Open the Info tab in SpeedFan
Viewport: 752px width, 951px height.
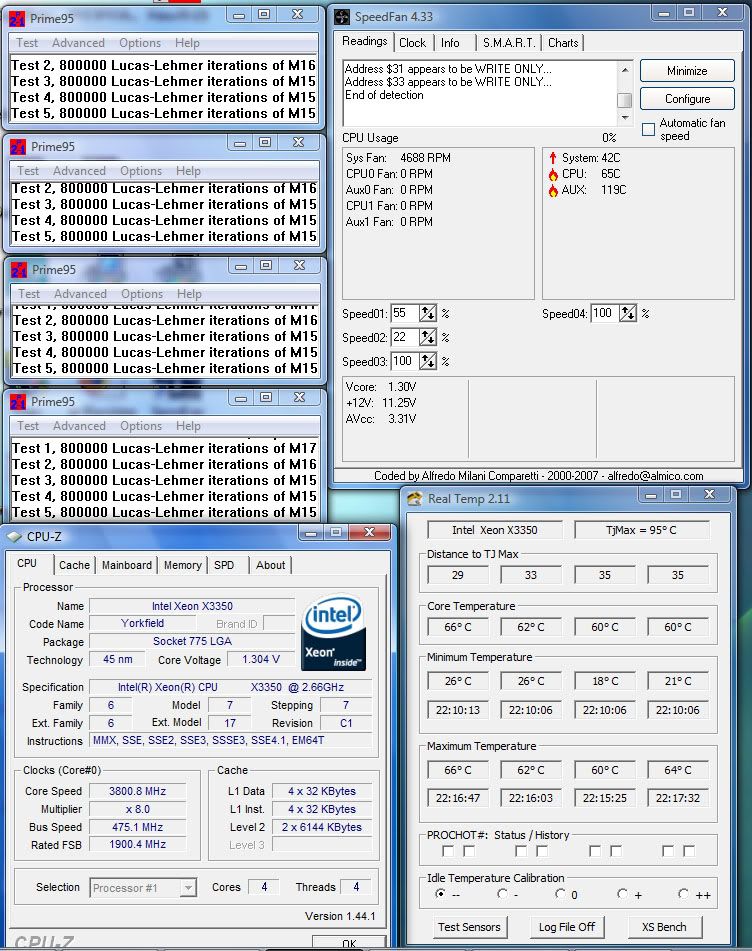click(450, 43)
